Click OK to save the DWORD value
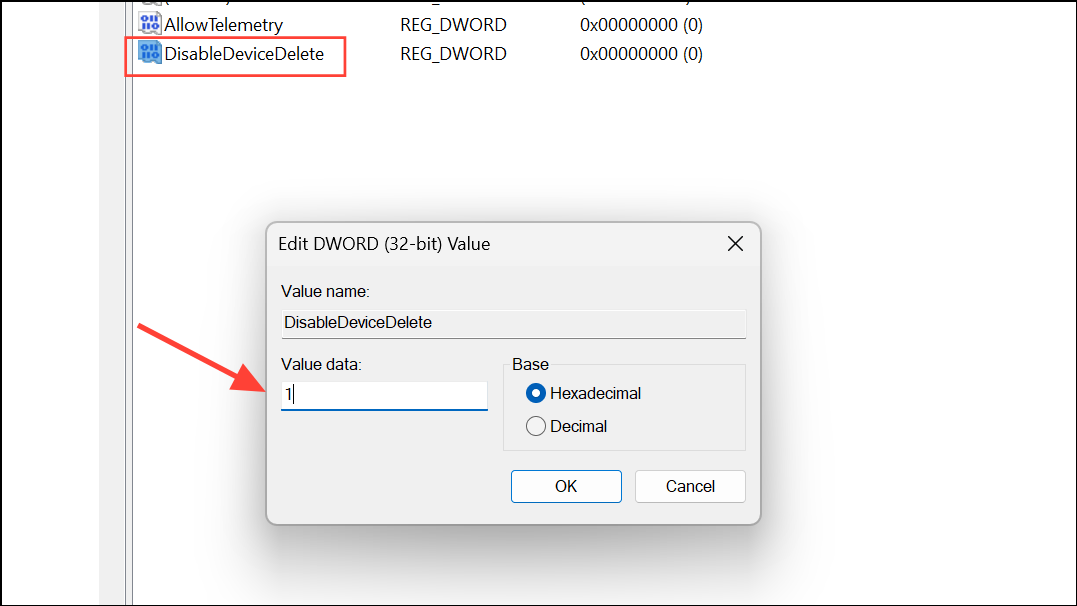Screen dimensions: 1077x606 click(566, 486)
